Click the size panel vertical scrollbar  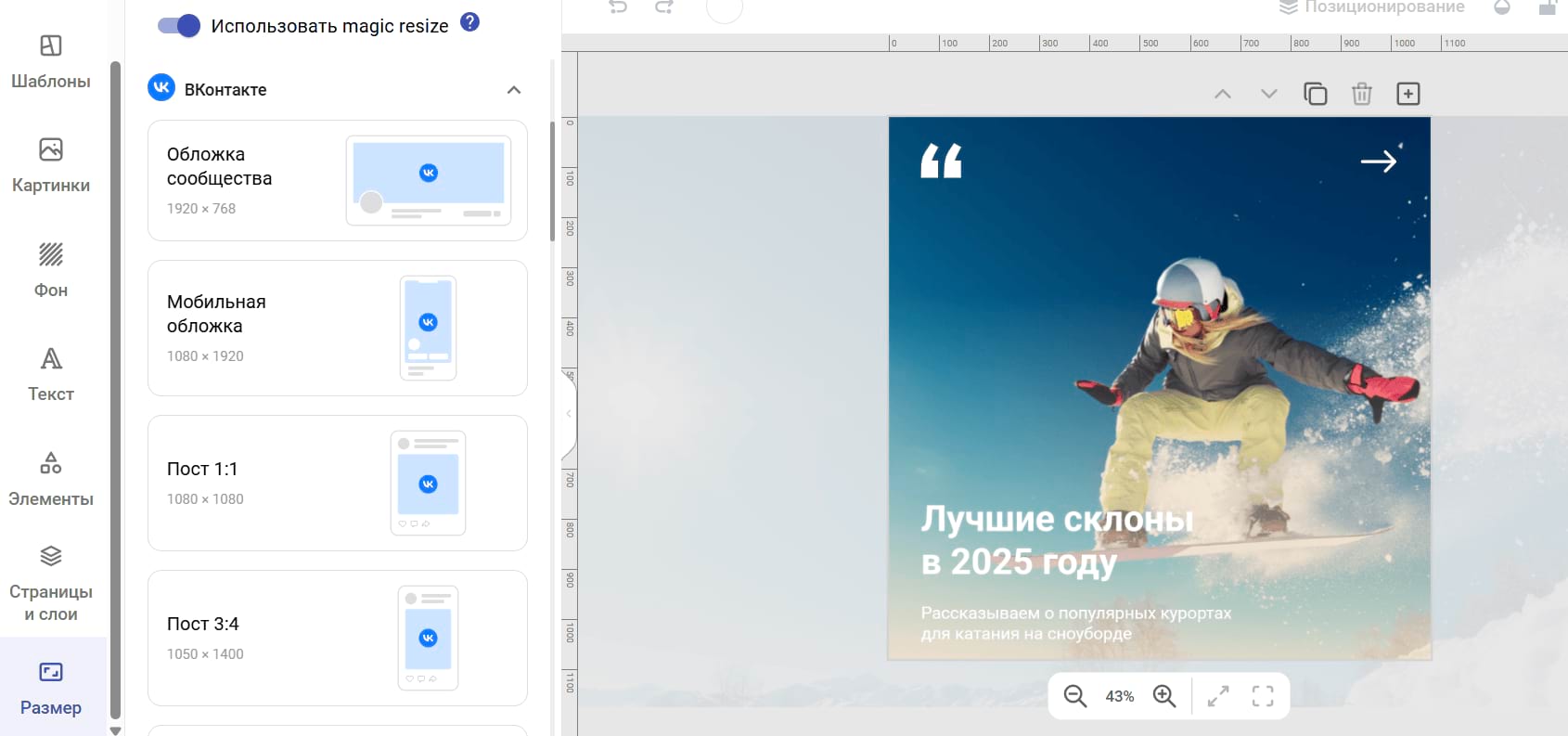coord(553,181)
